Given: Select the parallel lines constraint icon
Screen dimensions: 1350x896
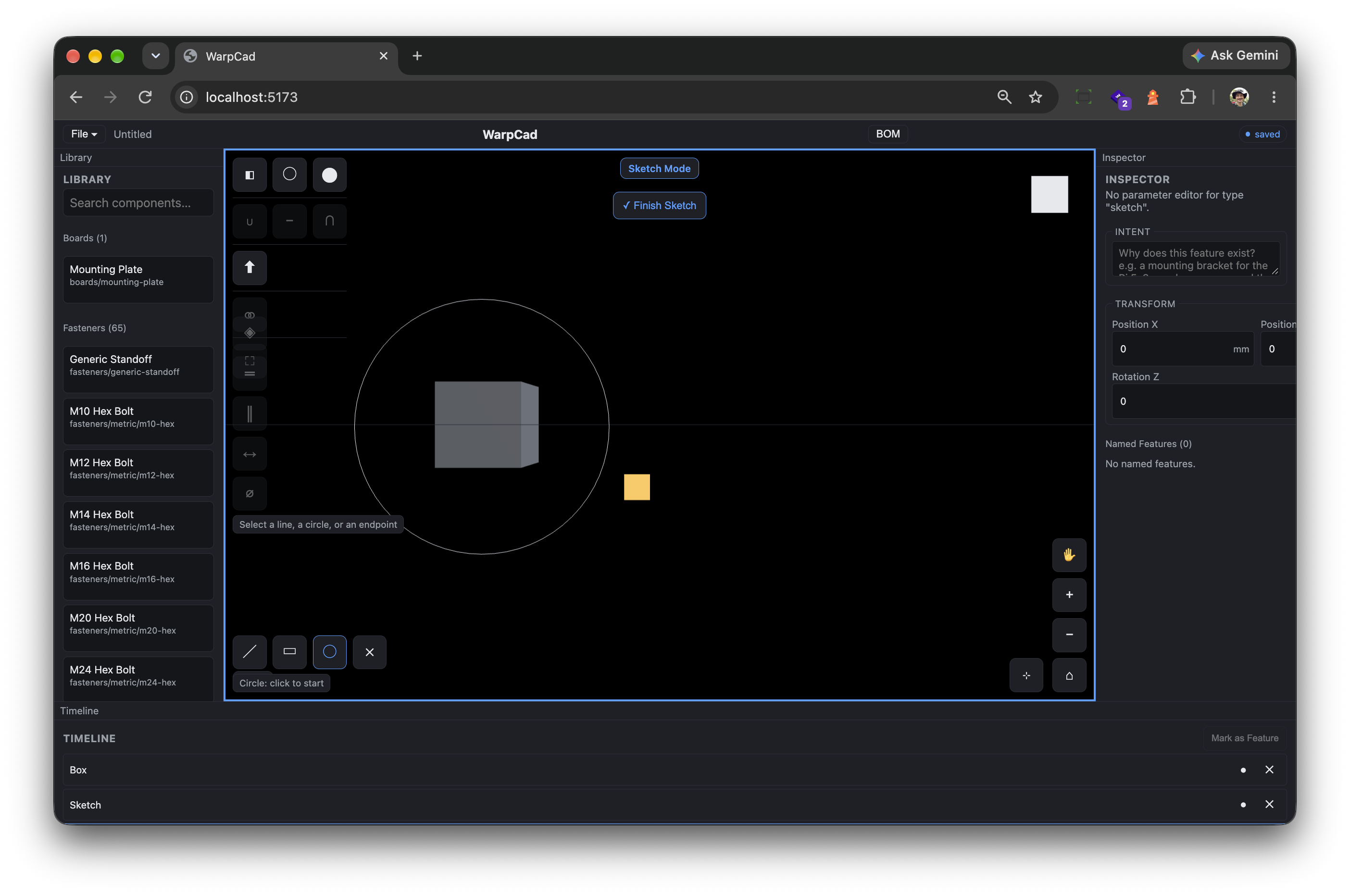Looking at the screenshot, I should coord(249,414).
